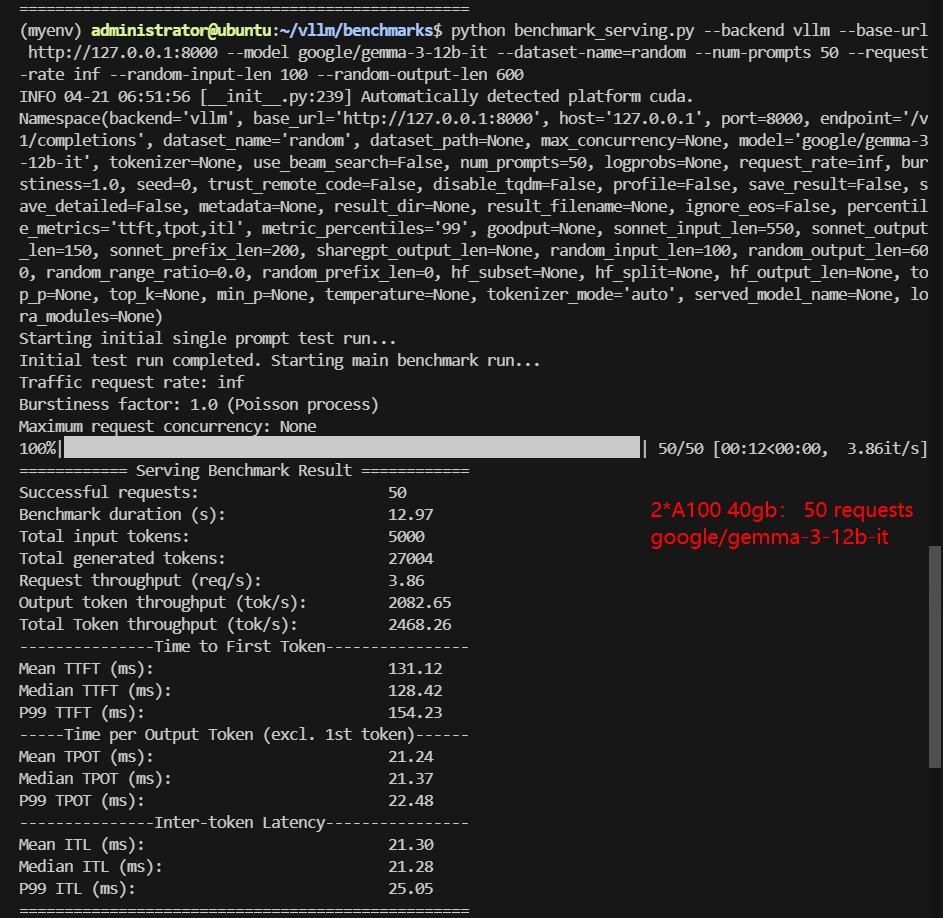Click the 'Successful requests:' label
The height and width of the screenshot is (918, 943).
(x=108, y=493)
